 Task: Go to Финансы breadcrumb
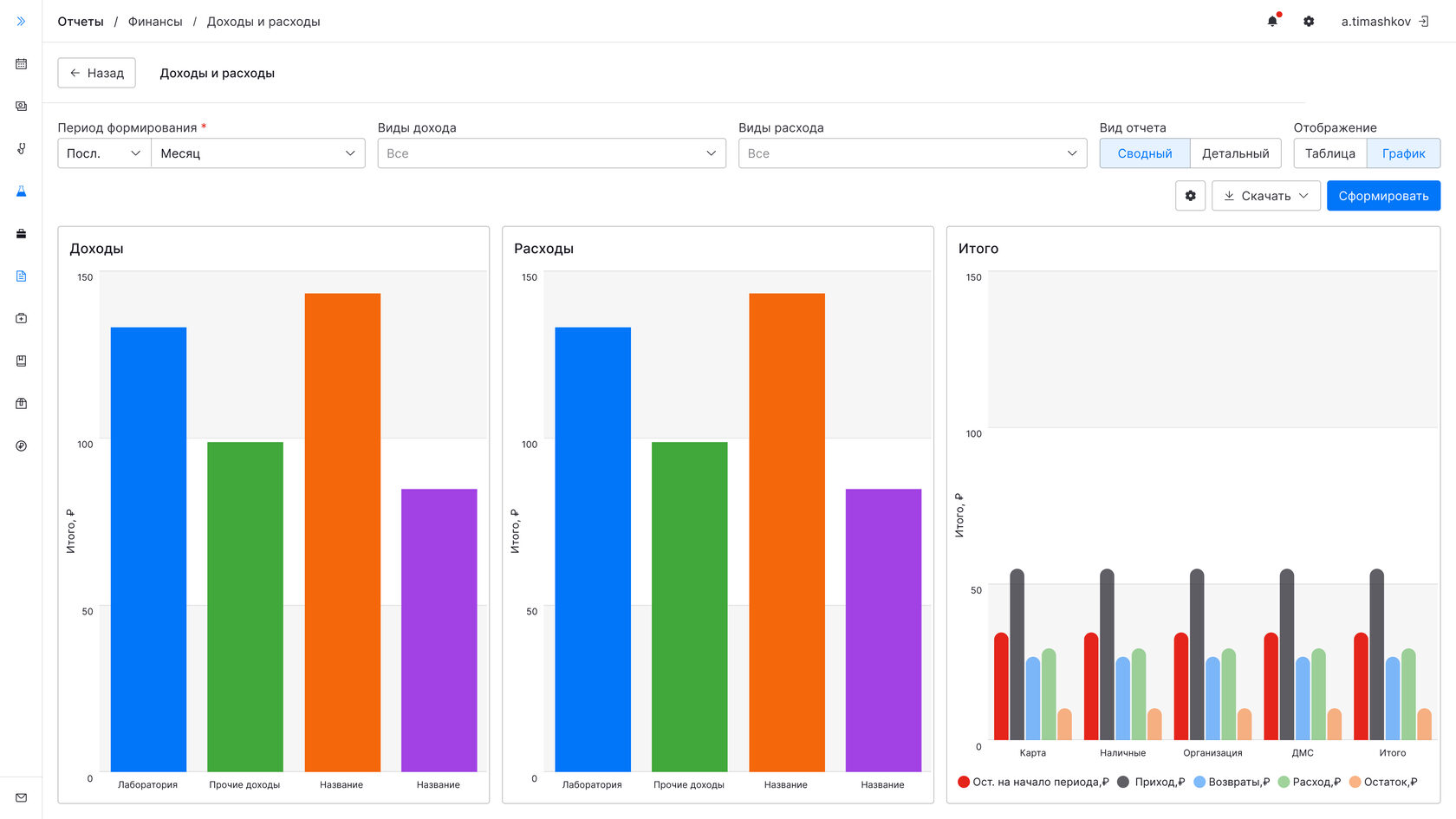coord(155,22)
